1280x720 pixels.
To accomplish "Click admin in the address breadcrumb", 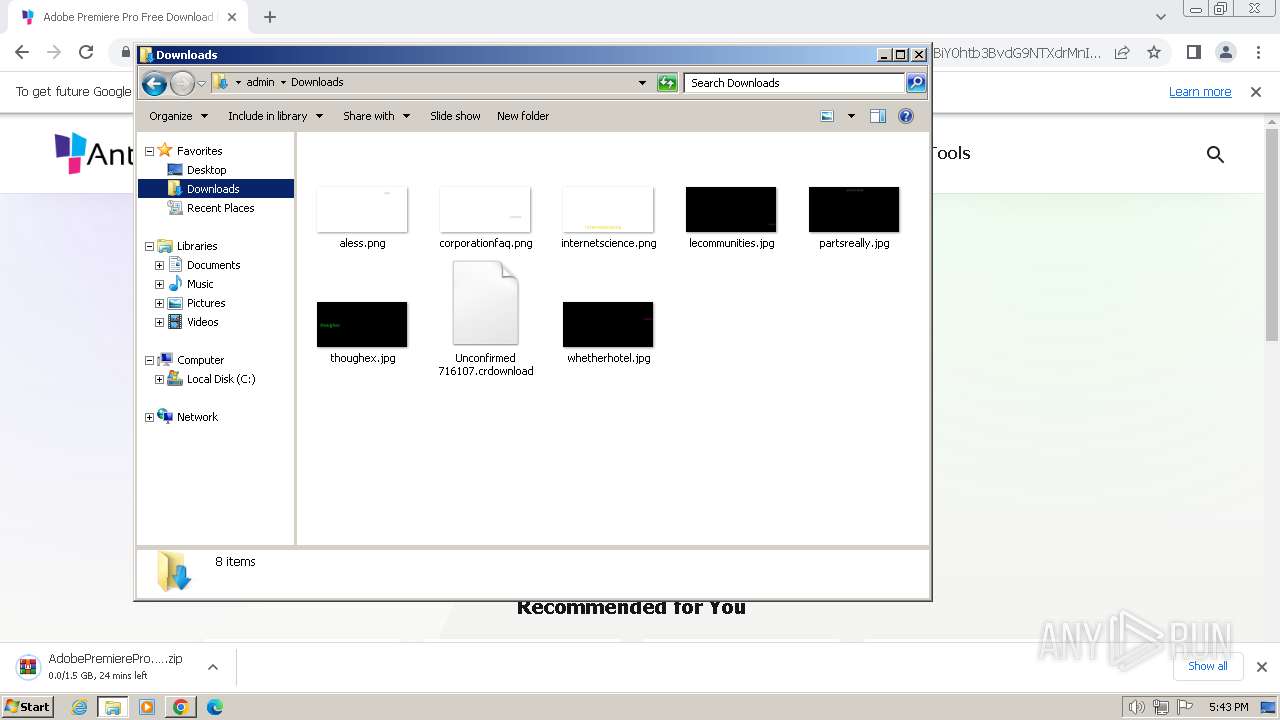I will pos(260,83).
